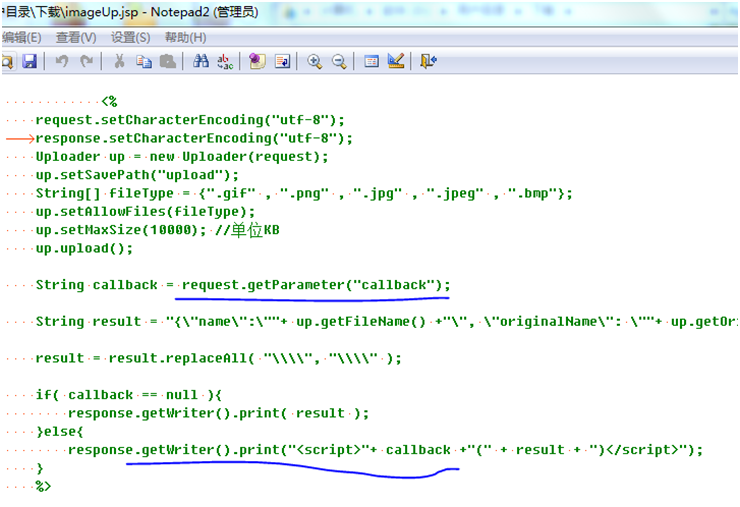This screenshot has height=507, width=740.
Task: Click request.getParameter("callback") text
Action: click(x=316, y=285)
